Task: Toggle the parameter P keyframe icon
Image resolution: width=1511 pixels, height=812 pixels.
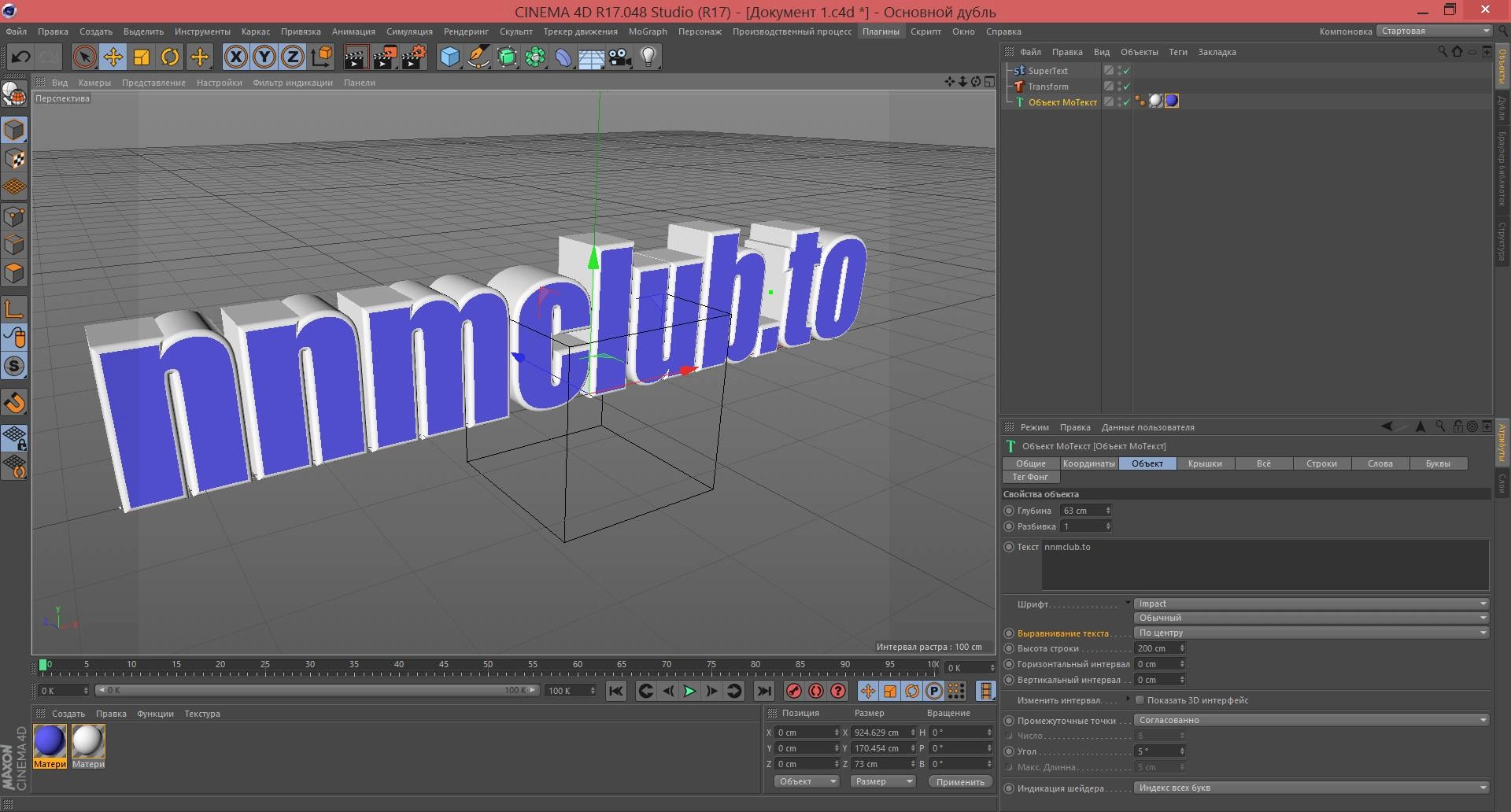Action: click(x=934, y=691)
